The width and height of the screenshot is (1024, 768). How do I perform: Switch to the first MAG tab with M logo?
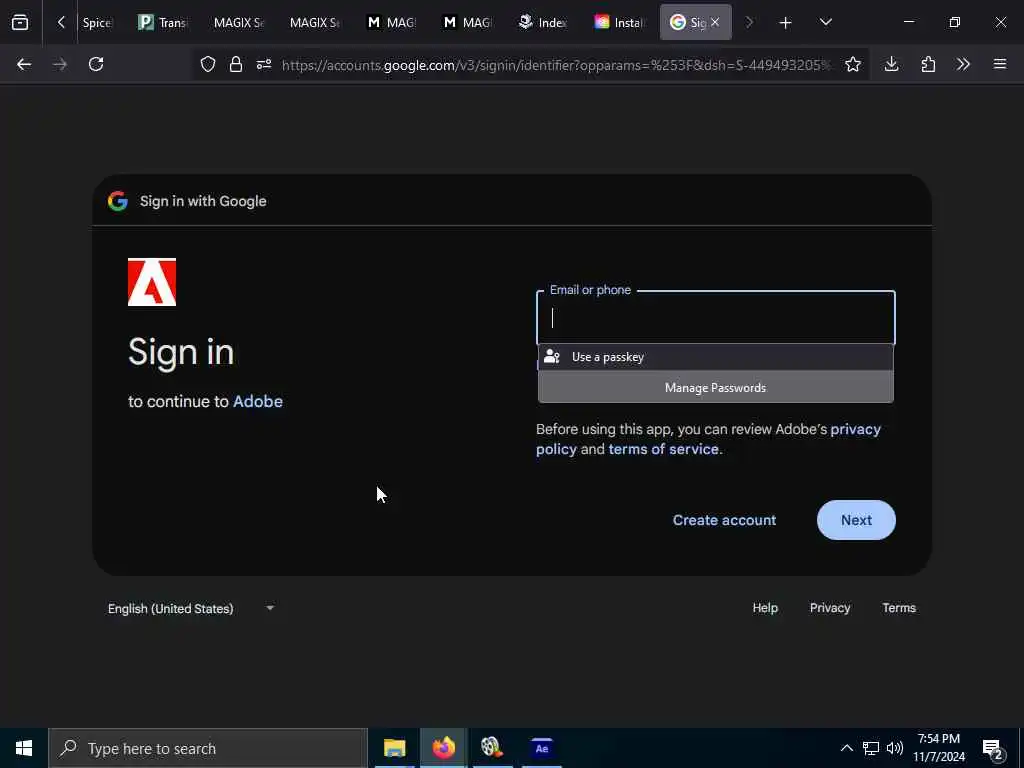pyautogui.click(x=391, y=23)
